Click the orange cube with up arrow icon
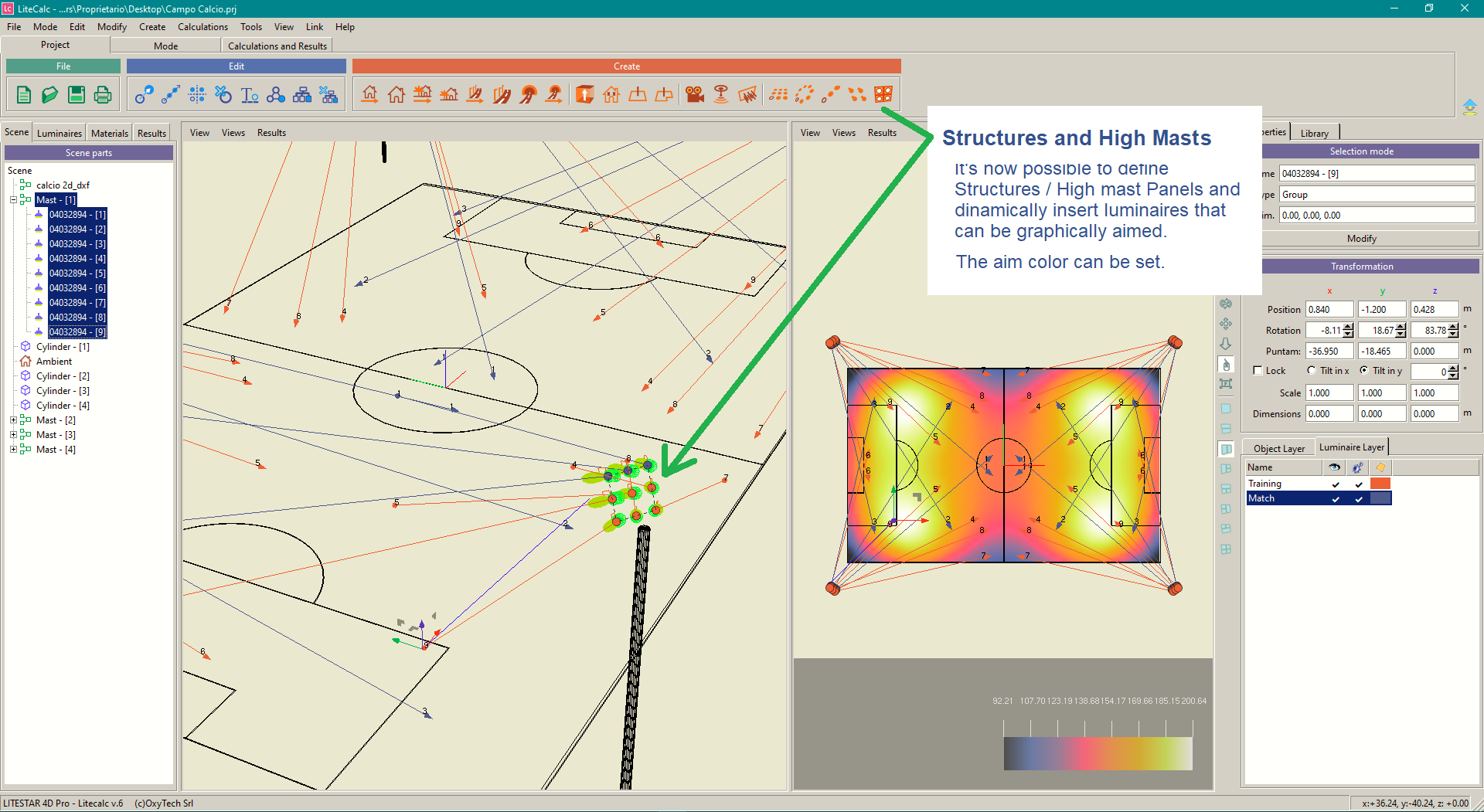Viewport: 1484px width, 812px height. (585, 94)
